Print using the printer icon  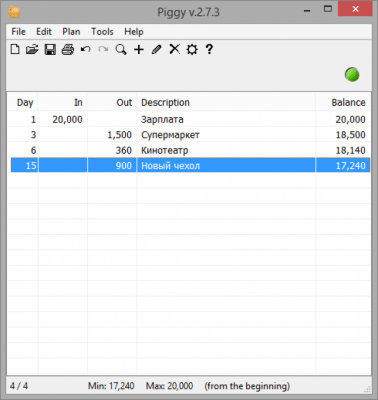(x=68, y=50)
